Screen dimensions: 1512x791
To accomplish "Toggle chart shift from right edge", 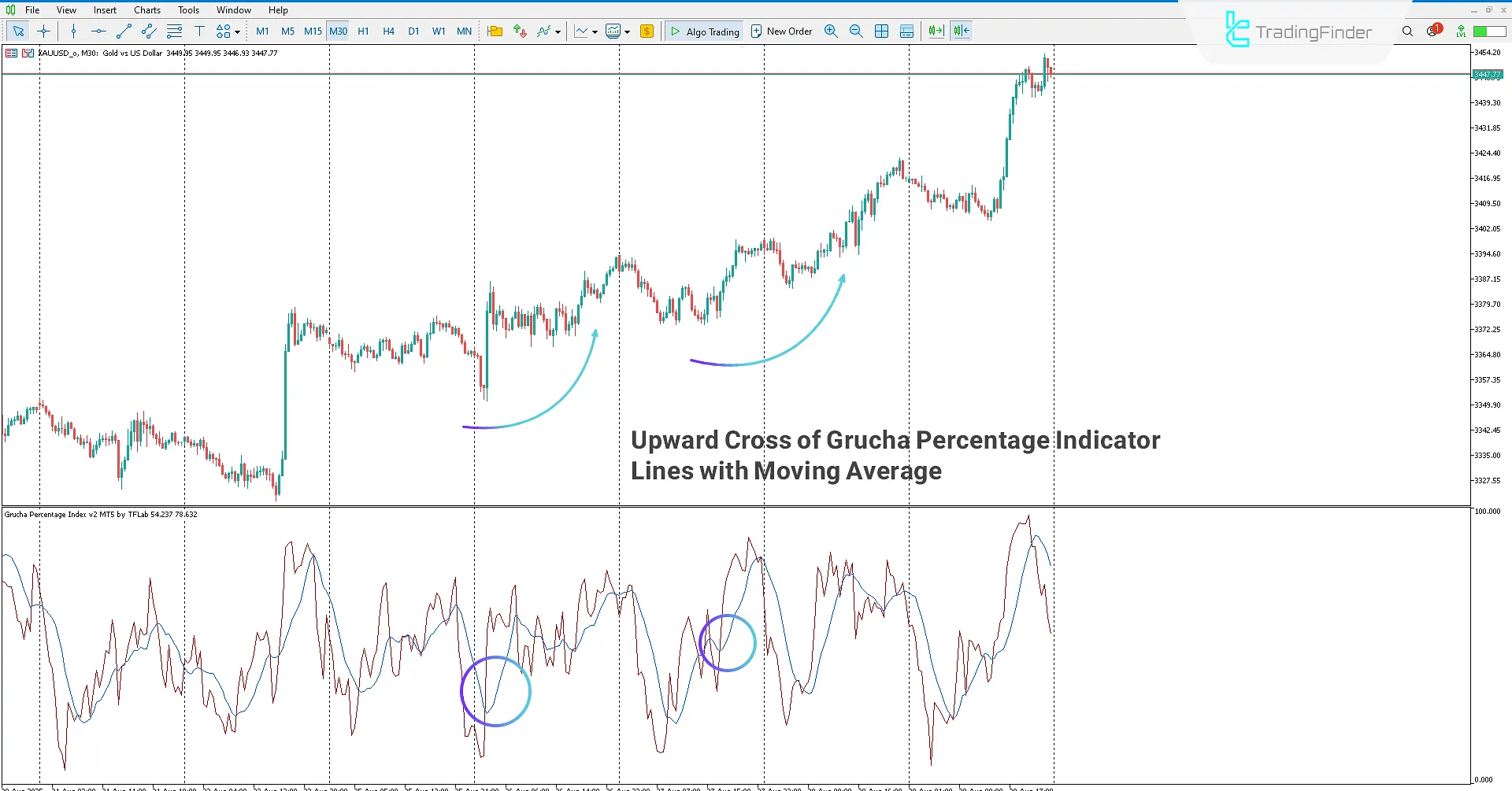I will coord(960,31).
